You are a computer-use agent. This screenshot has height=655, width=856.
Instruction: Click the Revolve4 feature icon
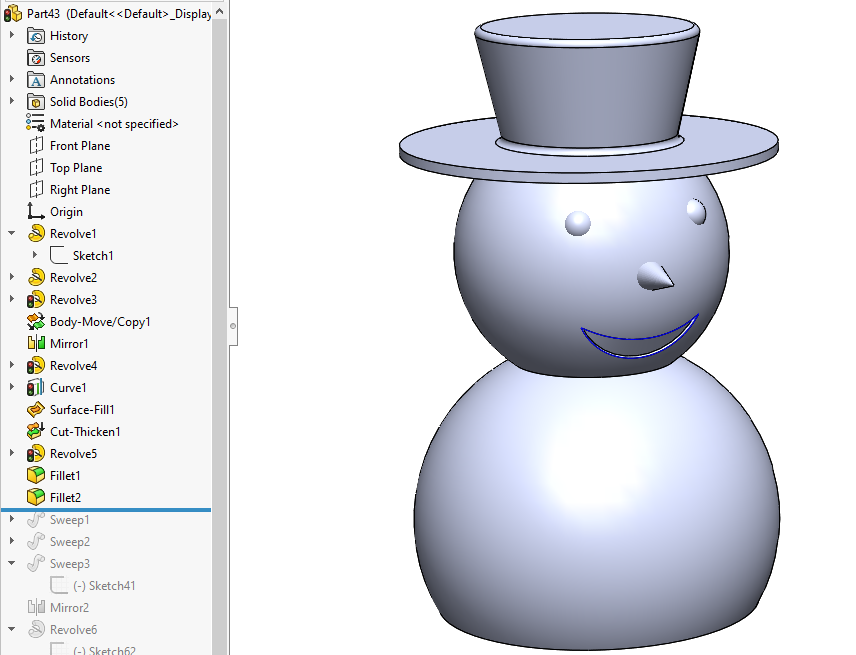(x=36, y=366)
